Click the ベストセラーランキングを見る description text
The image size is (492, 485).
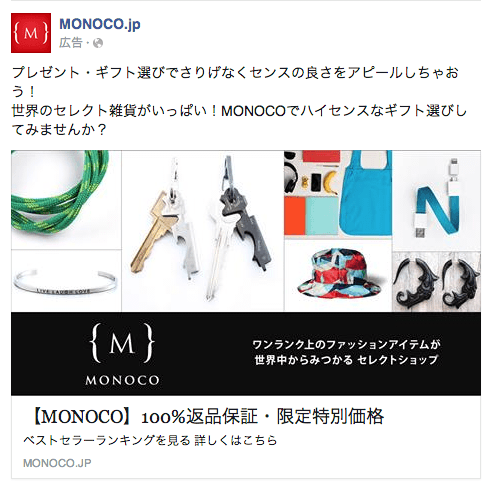pyautogui.click(x=107, y=441)
